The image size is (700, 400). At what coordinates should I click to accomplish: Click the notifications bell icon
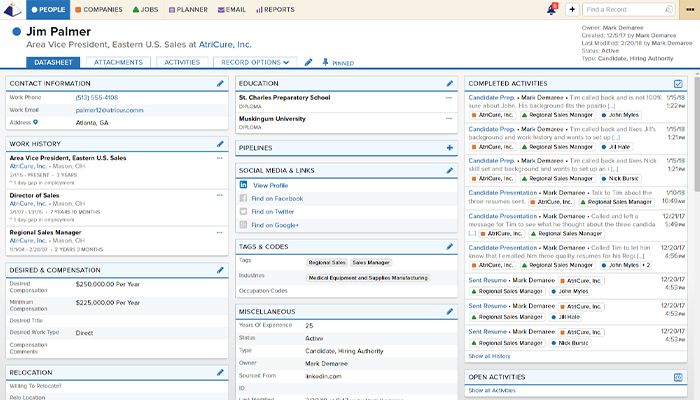(551, 9)
